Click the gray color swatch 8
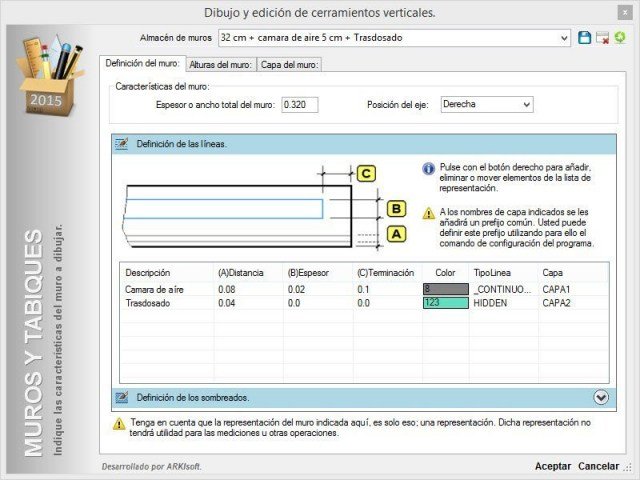This screenshot has width=640, height=480. 446,289
